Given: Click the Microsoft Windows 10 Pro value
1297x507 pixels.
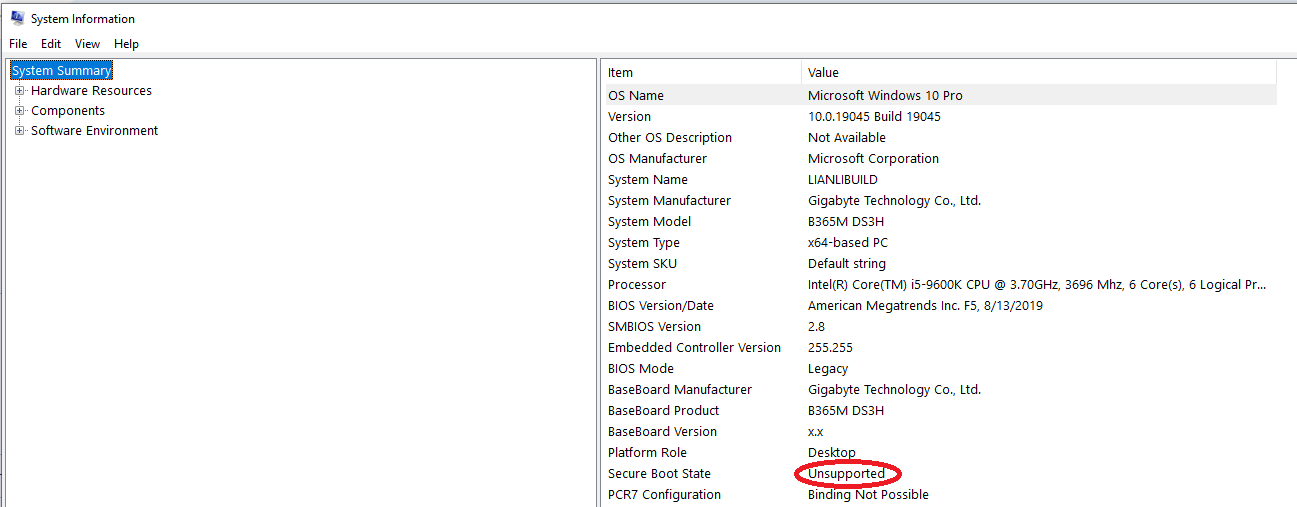Looking at the screenshot, I should 885,96.
